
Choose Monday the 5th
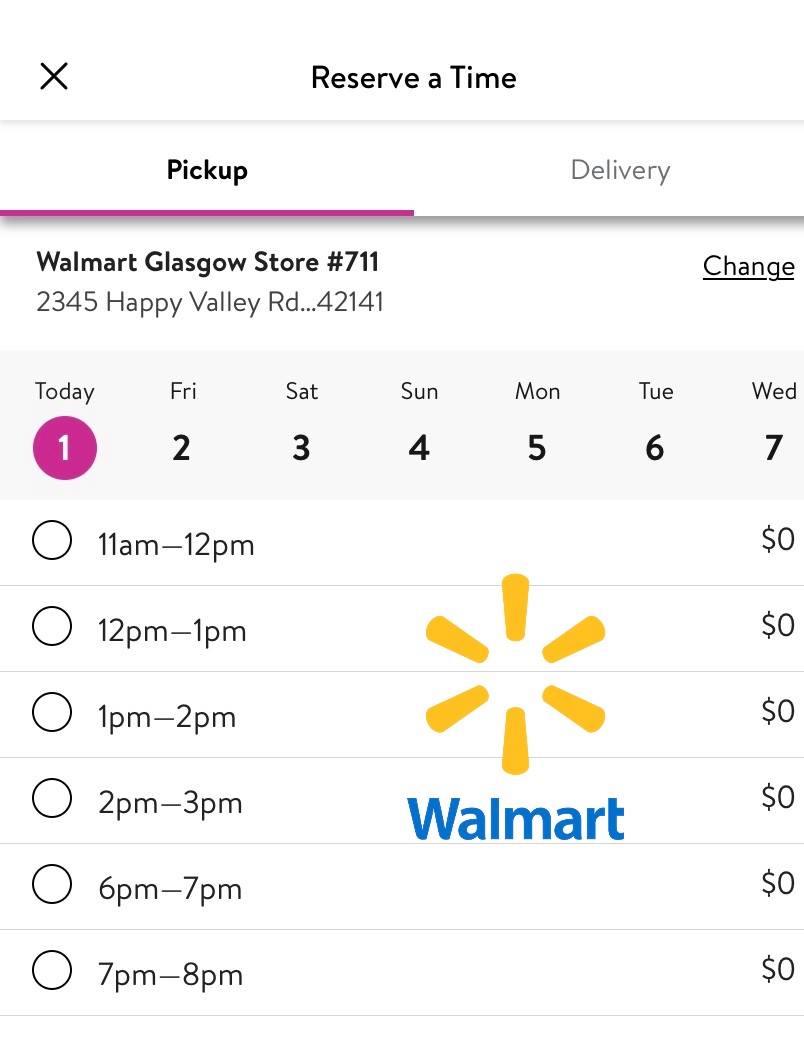tap(537, 447)
